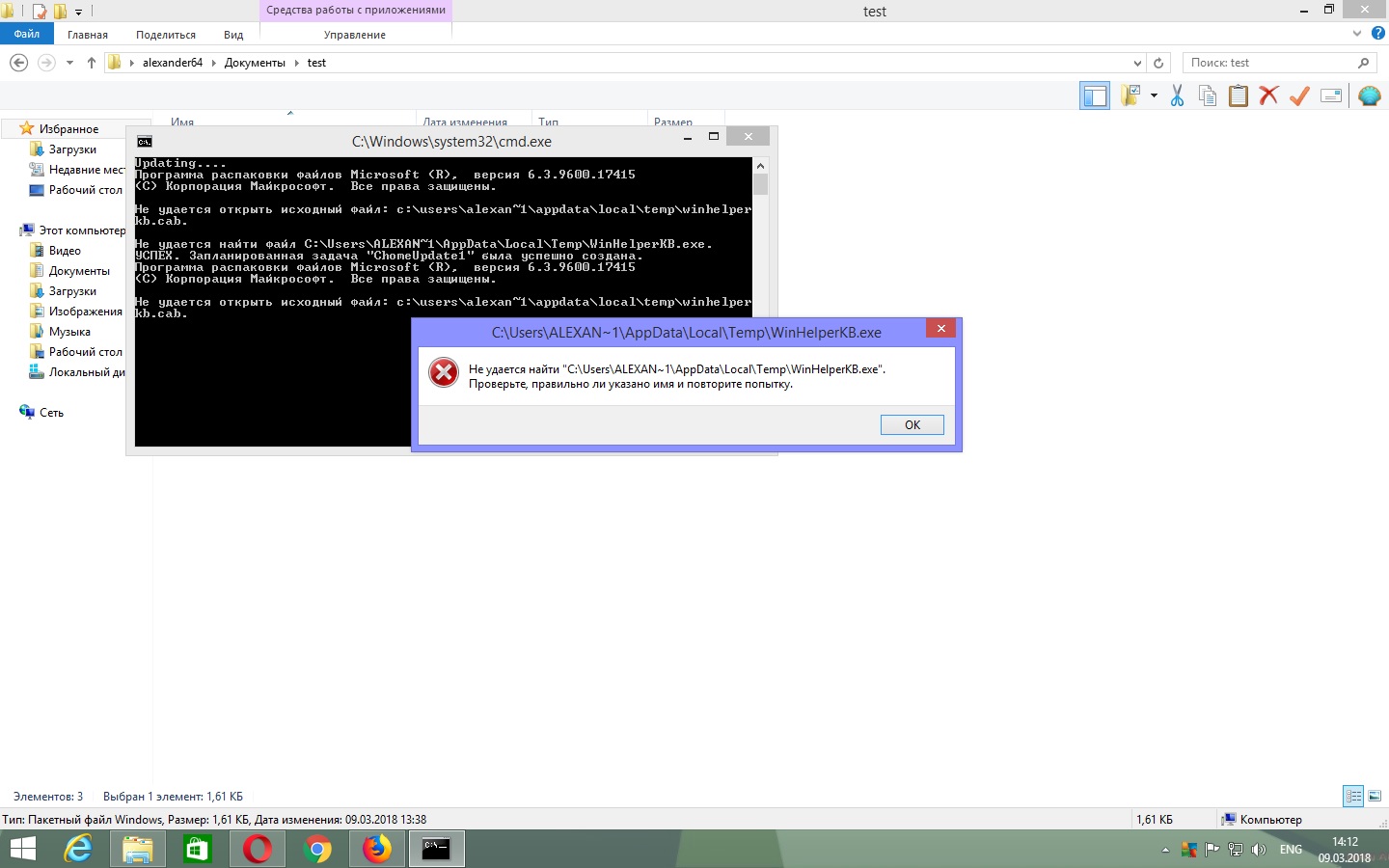Click the search magnifier icon

tap(1363, 63)
